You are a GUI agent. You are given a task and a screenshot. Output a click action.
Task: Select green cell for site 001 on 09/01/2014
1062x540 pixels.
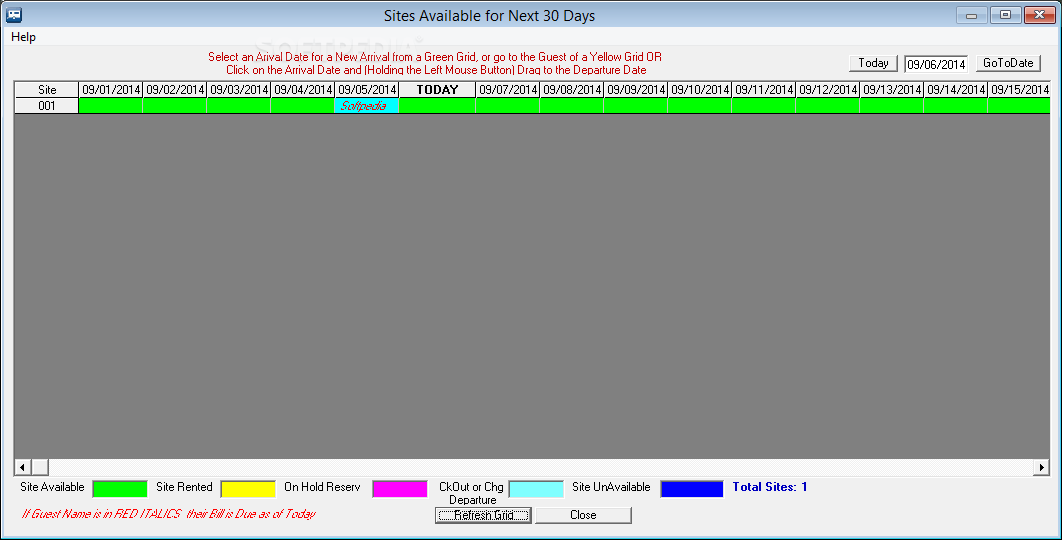(111, 106)
